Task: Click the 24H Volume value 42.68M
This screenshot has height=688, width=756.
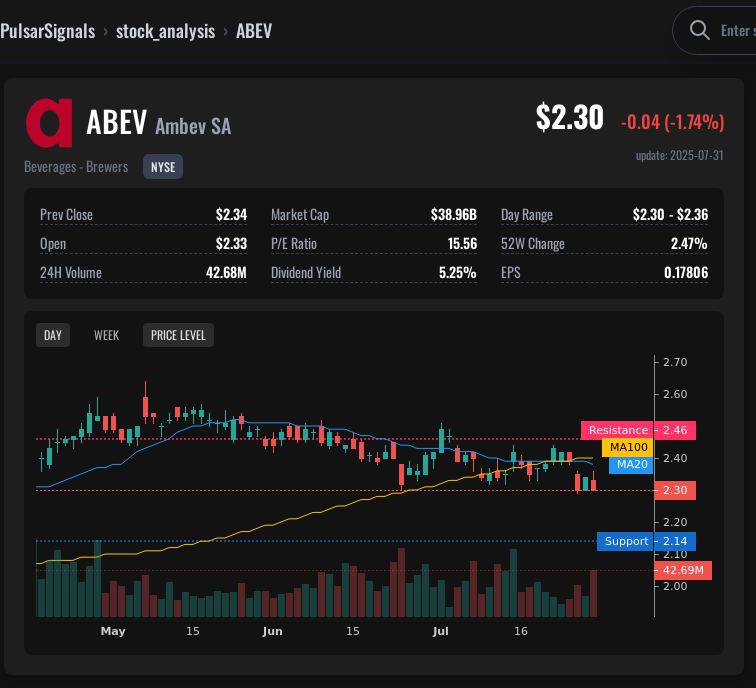Action: 226,273
